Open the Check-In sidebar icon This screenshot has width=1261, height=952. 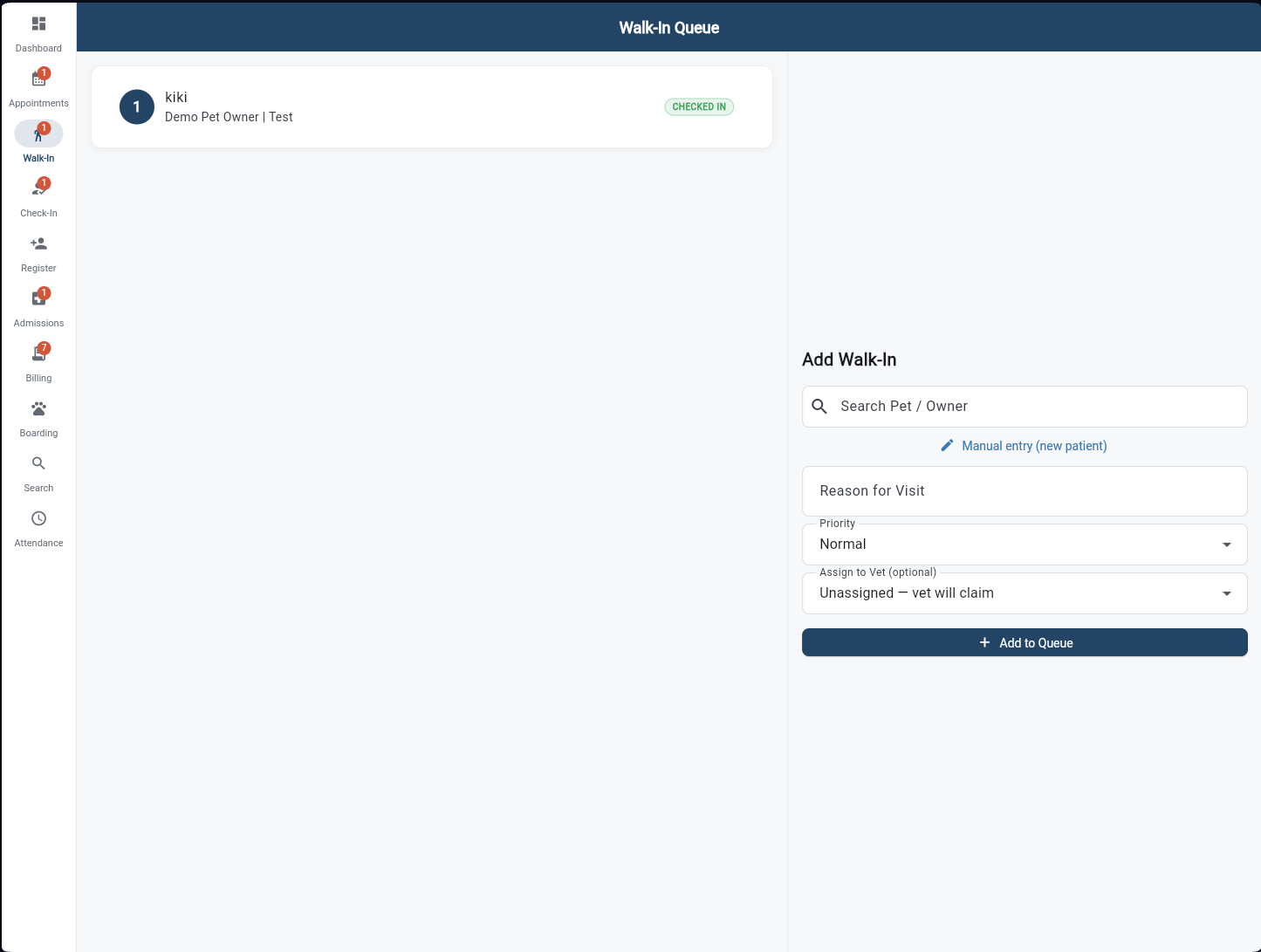38,188
